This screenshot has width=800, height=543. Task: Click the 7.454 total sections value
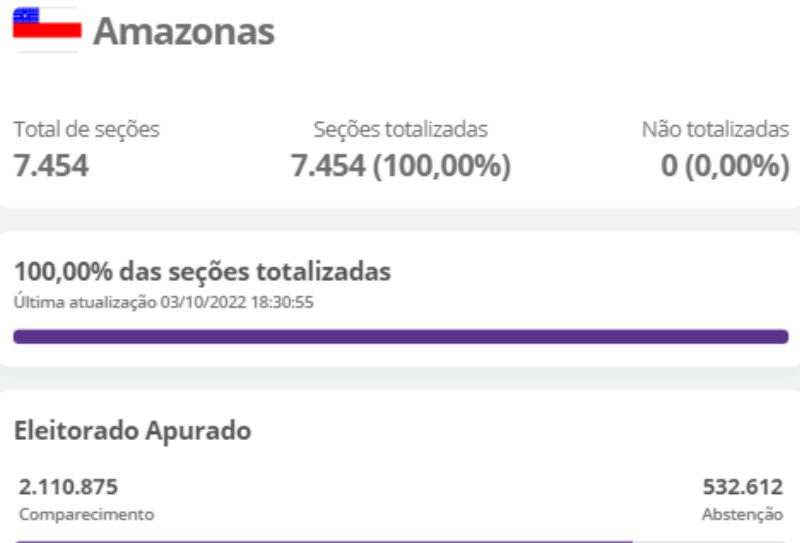(51, 166)
